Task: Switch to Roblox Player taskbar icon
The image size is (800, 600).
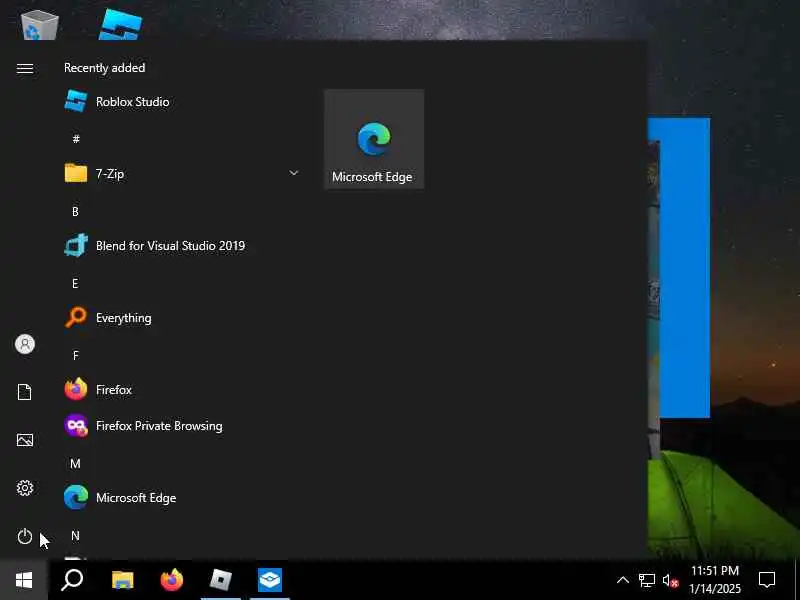Action: click(x=220, y=580)
